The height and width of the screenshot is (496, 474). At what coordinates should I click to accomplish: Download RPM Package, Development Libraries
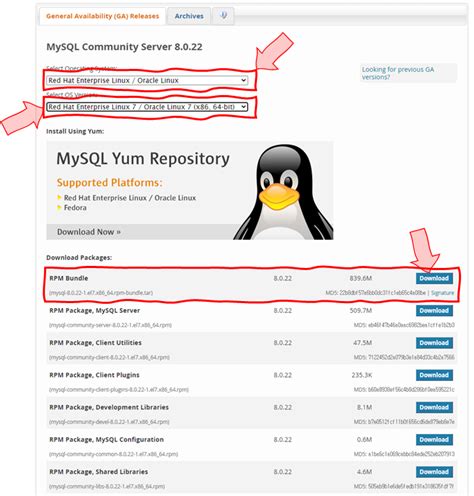434,407
